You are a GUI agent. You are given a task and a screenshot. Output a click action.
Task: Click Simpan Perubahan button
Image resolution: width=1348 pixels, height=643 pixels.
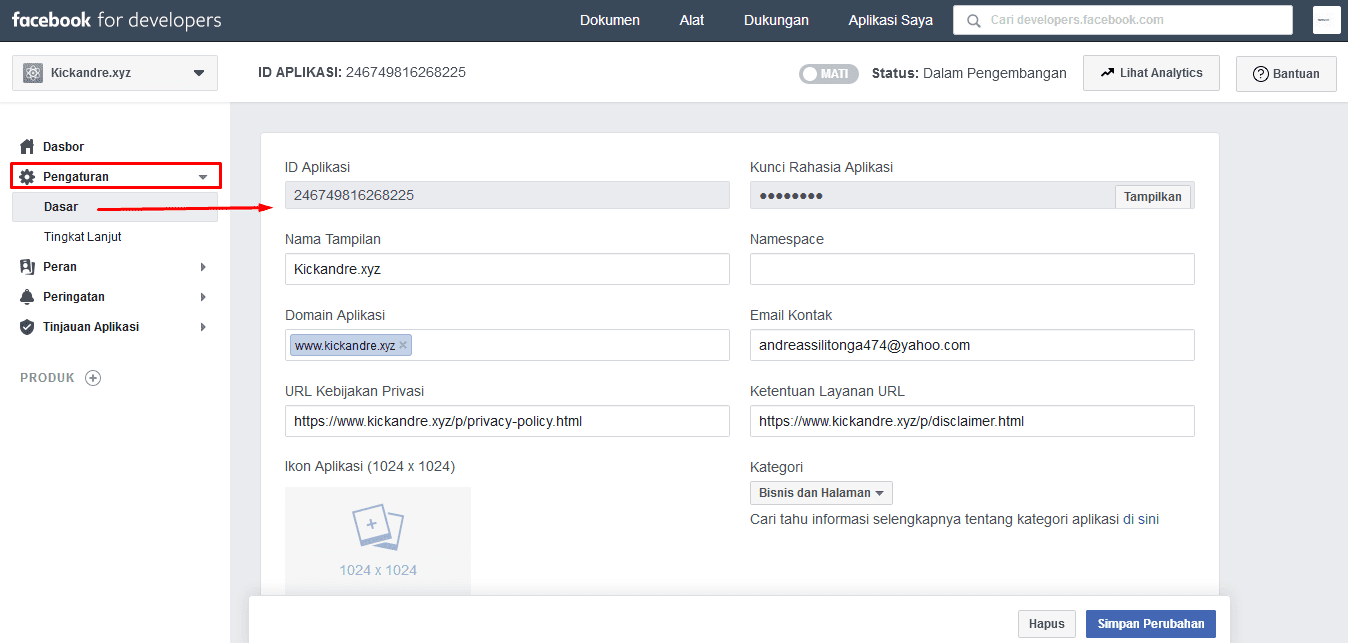(x=1151, y=624)
